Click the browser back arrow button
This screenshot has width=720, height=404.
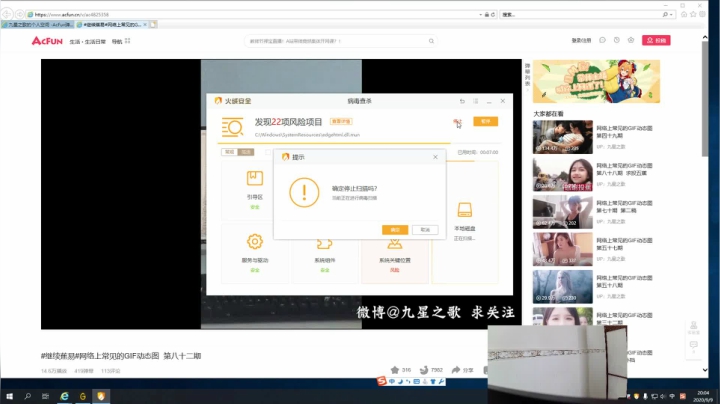point(7,14)
